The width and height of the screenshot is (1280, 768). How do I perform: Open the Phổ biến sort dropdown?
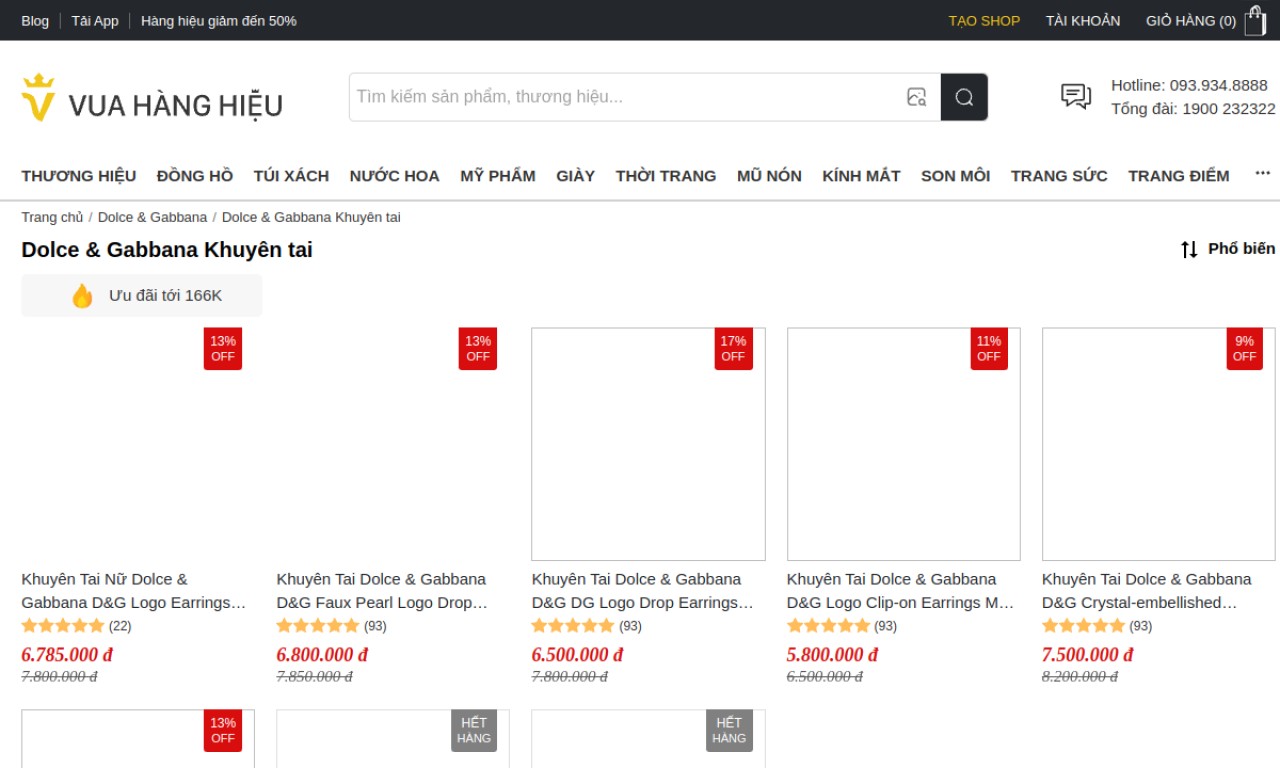click(1242, 248)
